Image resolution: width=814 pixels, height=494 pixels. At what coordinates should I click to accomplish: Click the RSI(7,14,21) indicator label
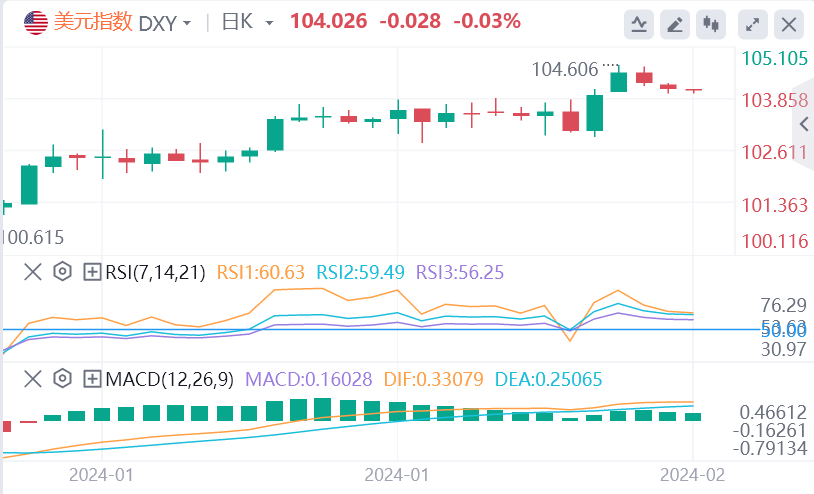point(156,271)
